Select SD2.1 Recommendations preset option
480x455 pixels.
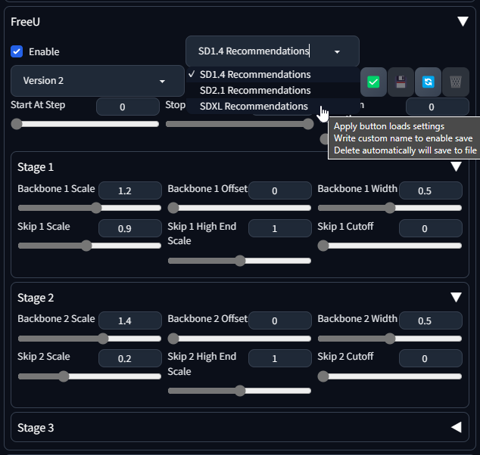click(273, 90)
